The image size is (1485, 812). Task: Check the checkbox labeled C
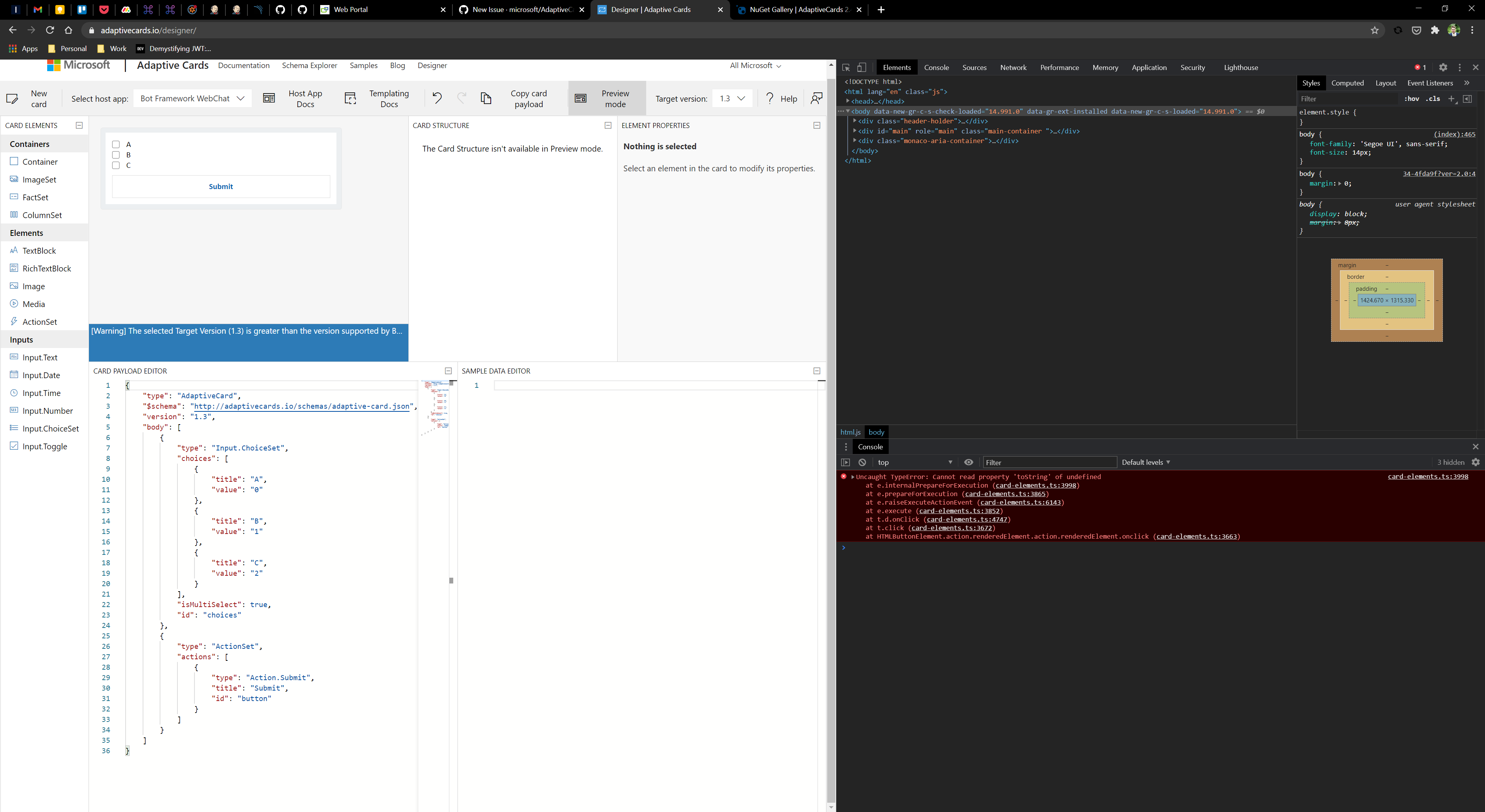click(x=116, y=165)
